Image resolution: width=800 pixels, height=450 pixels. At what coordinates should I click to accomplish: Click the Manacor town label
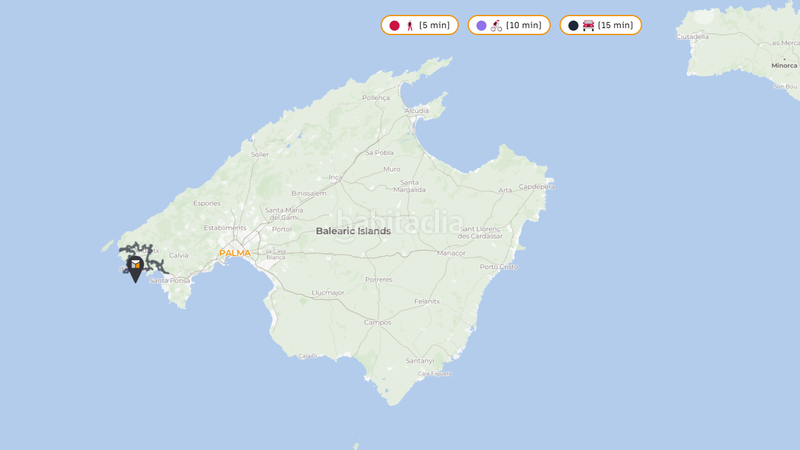click(x=452, y=253)
